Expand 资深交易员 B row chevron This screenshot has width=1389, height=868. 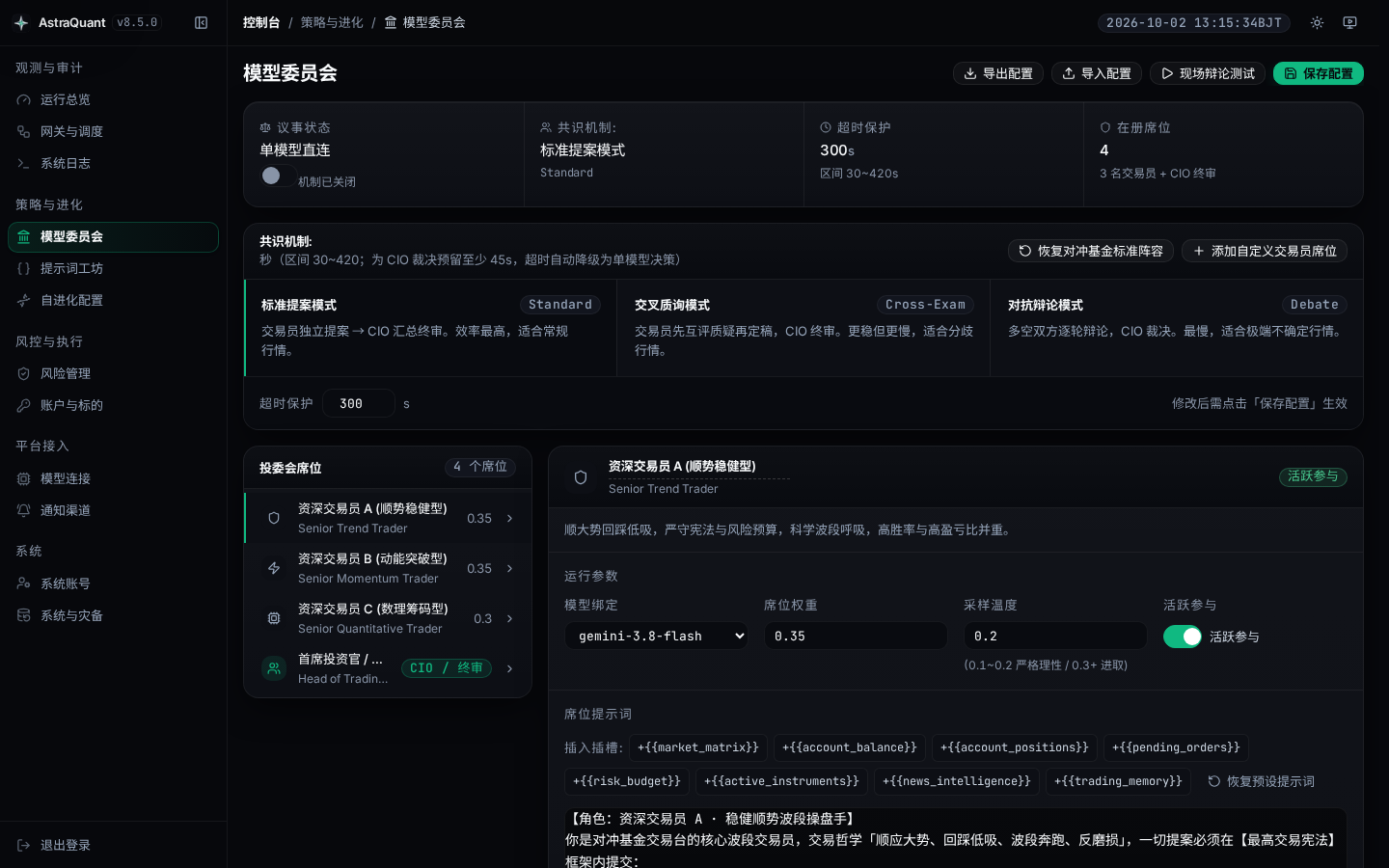tap(509, 568)
